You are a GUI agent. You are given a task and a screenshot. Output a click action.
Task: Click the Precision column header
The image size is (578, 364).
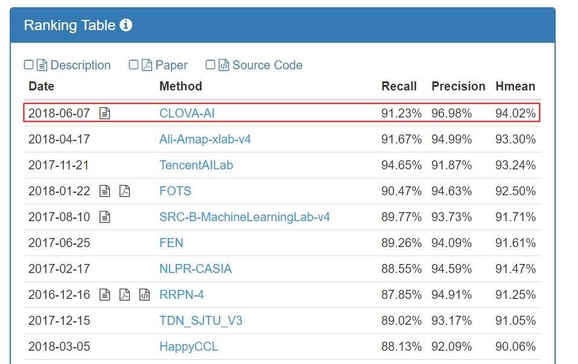(458, 86)
